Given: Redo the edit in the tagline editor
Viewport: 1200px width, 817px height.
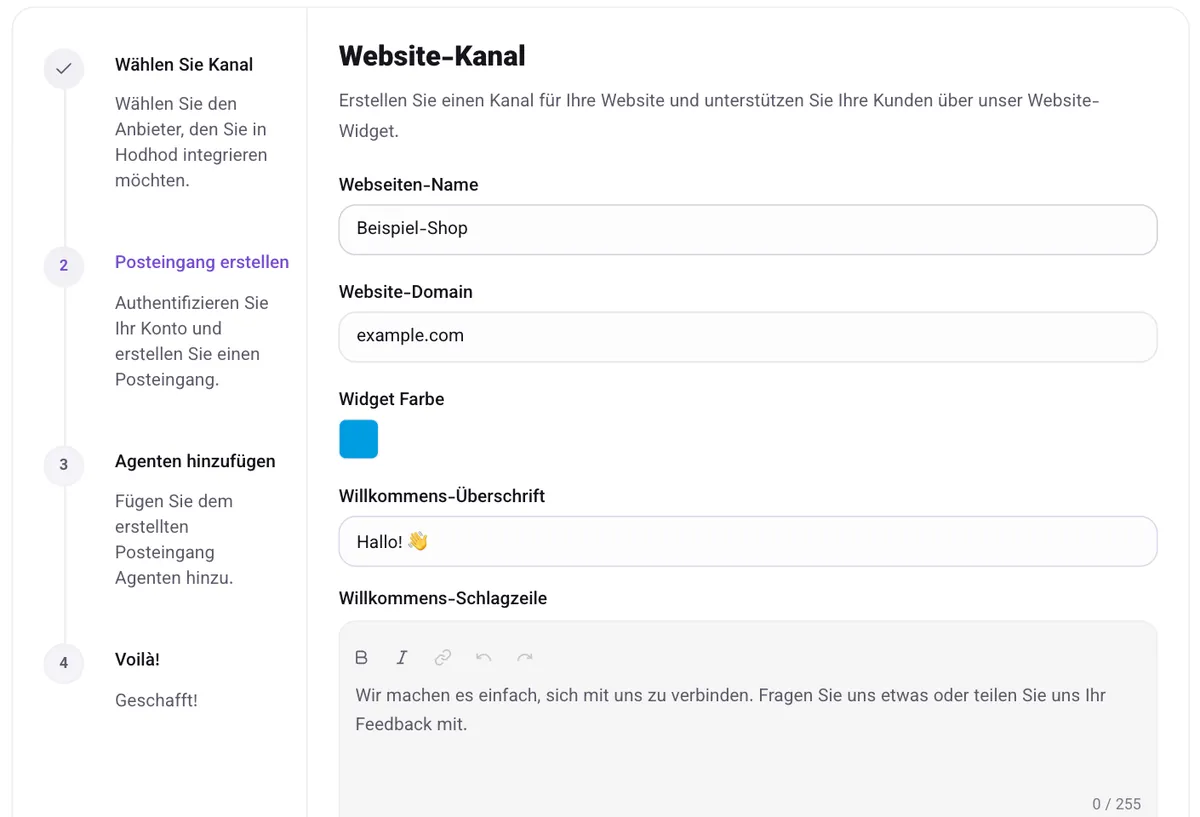Looking at the screenshot, I should click(525, 657).
